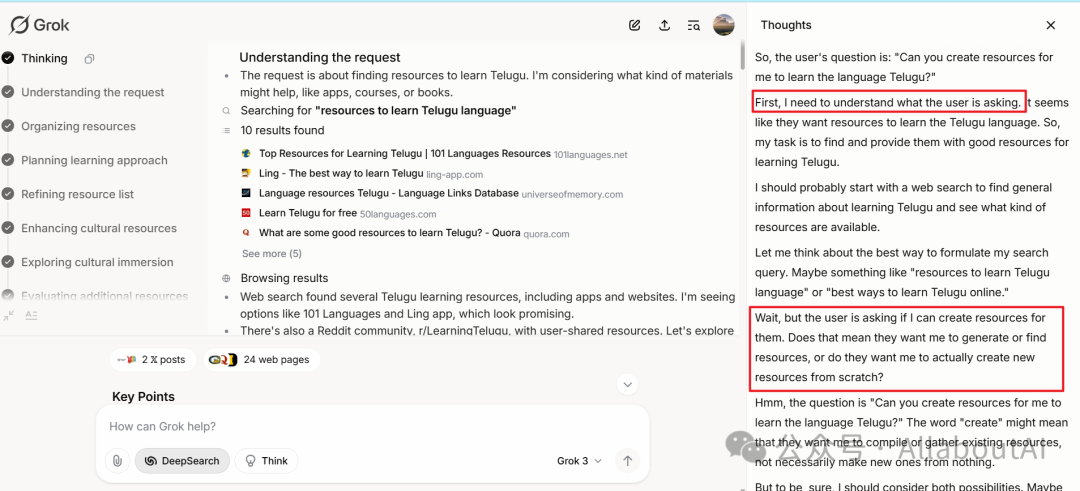
Task: Open the user profile avatar
Action: [723, 25]
